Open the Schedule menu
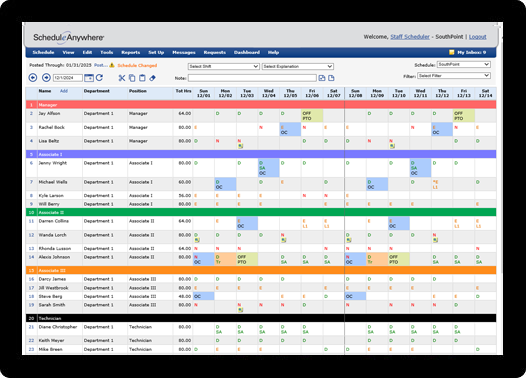 pyautogui.click(x=43, y=52)
